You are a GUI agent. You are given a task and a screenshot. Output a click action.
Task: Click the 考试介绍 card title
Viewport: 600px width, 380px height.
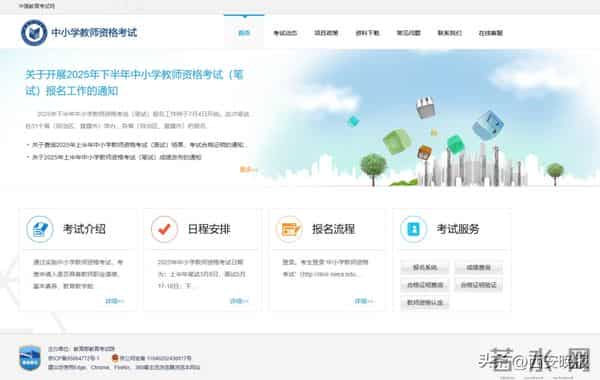pos(84,229)
